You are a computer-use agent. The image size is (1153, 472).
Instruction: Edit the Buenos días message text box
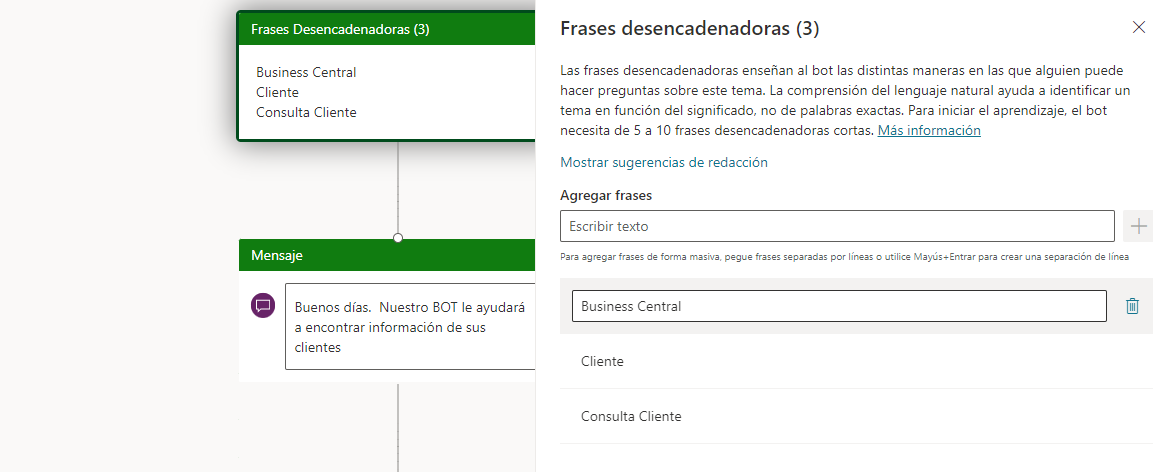[410, 326]
